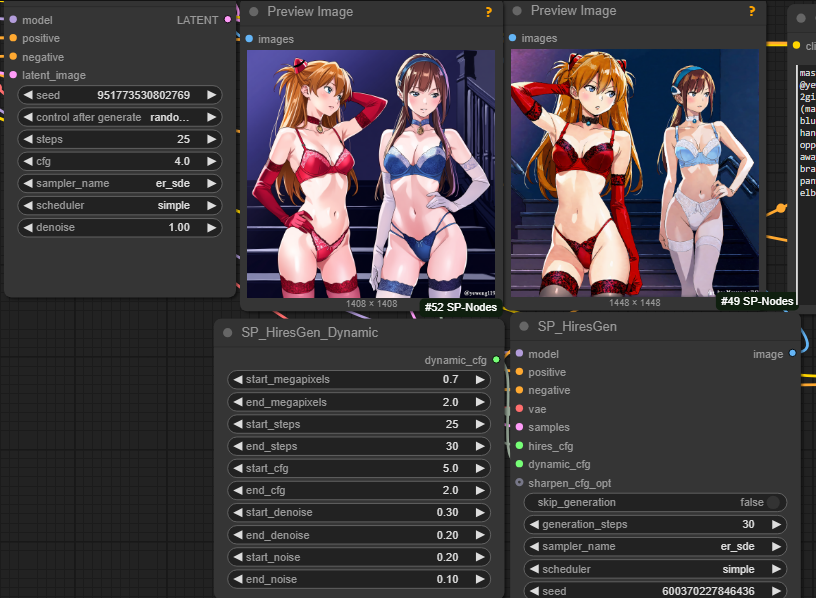Viewport: 816px width, 598px height.
Task: Open the 1448 × 1448 preview image
Action: click(x=635, y=173)
